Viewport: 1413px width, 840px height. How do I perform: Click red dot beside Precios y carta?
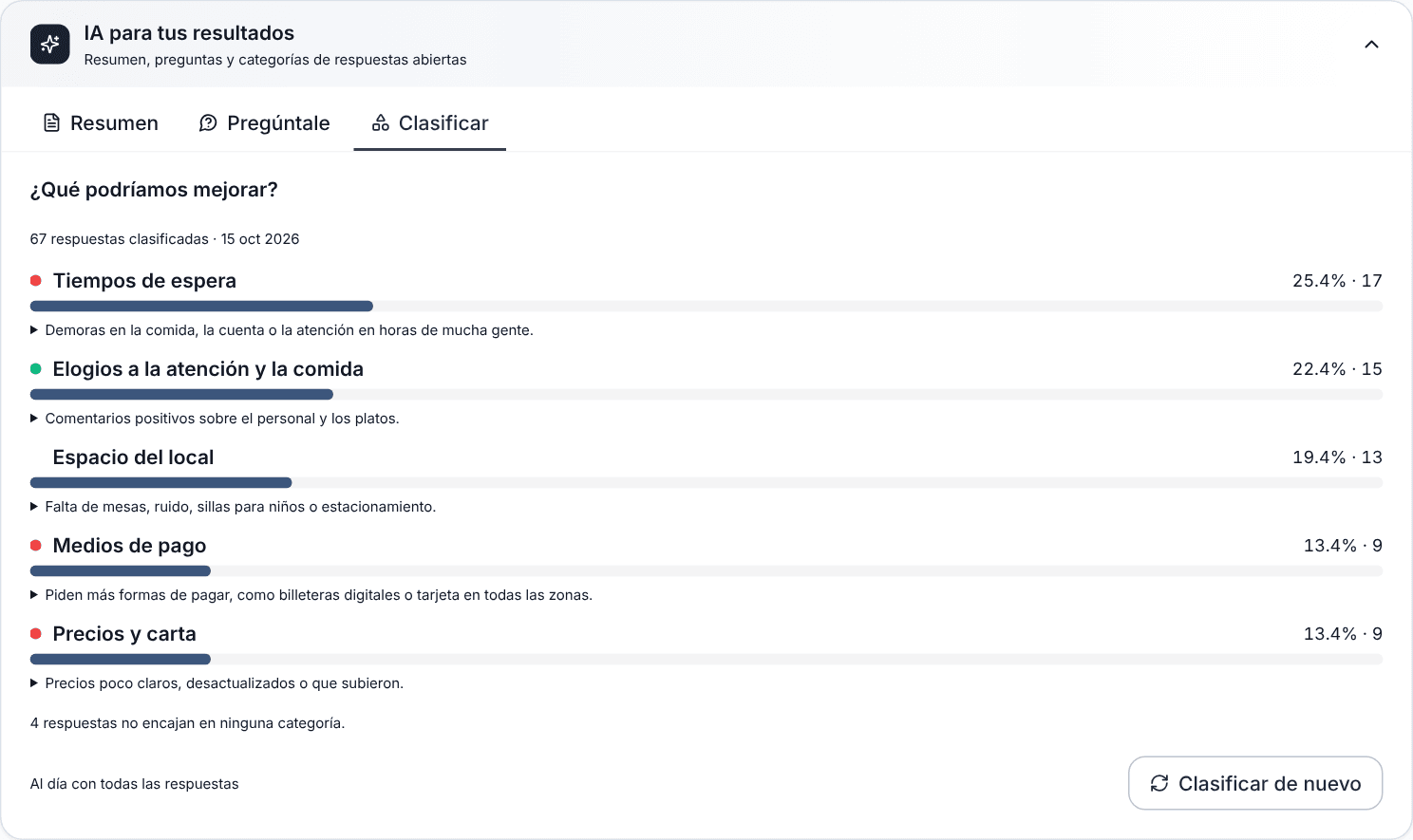click(36, 634)
